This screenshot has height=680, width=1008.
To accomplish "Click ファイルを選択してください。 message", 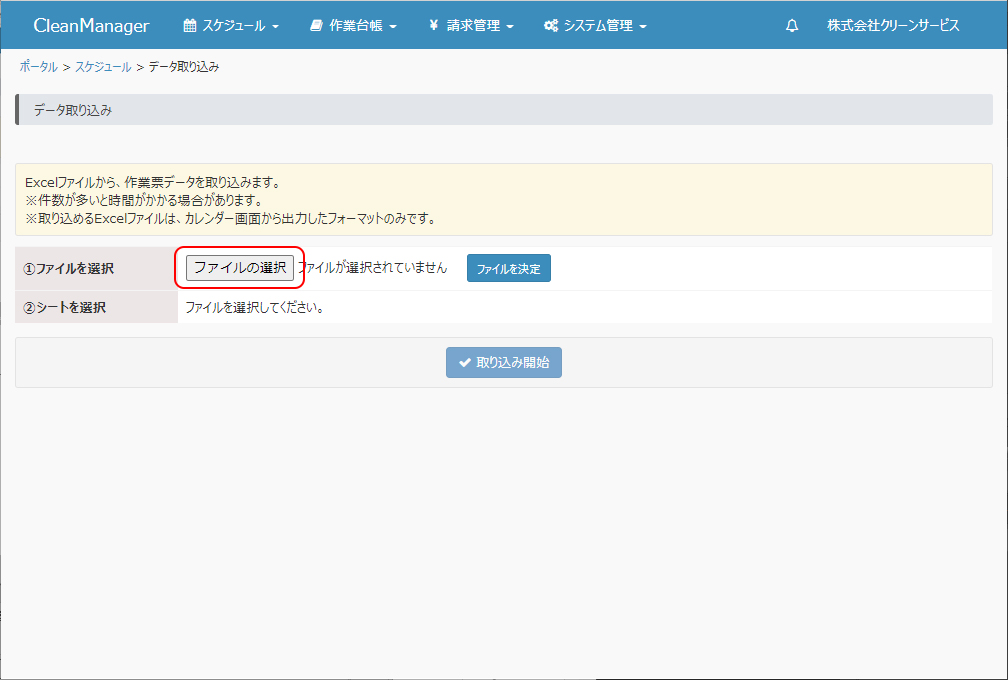I will click(x=255, y=307).
